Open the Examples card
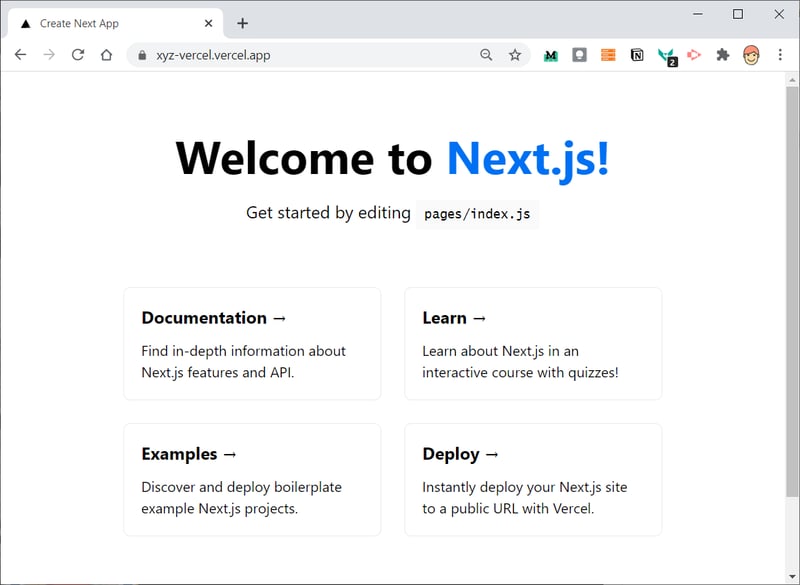Screen dimensions: 800x585 (x=252, y=479)
